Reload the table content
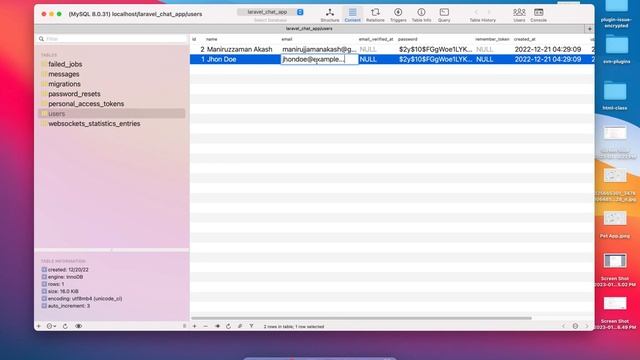The image size is (640, 360). [x=228, y=326]
